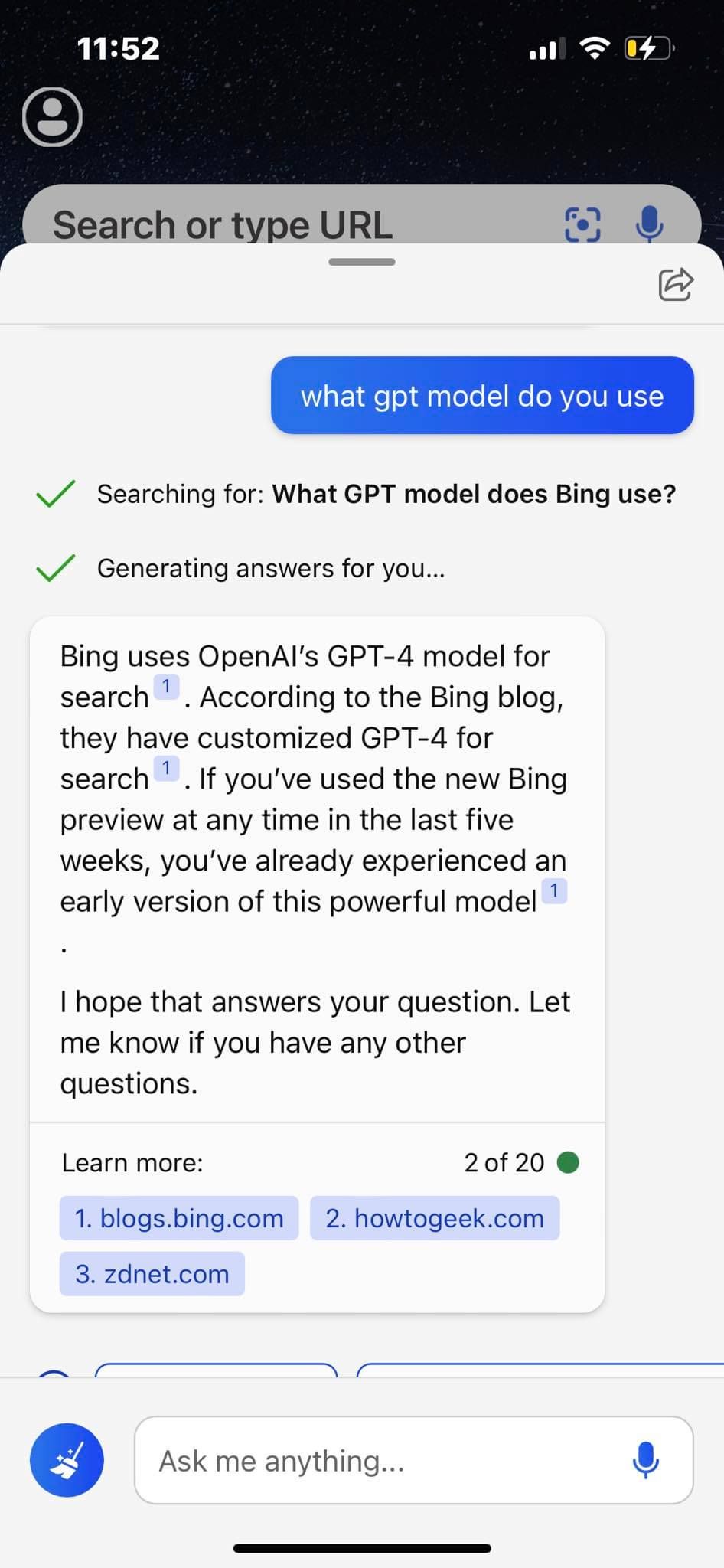Screen dimensions: 724x1568
Task: Open the zdnet.com source link
Action: (151, 1273)
